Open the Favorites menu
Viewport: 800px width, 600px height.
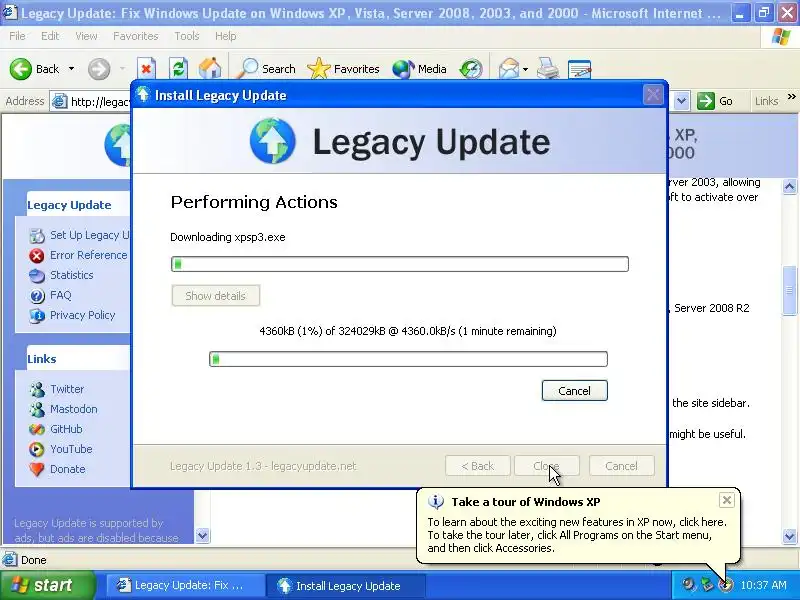(x=136, y=36)
